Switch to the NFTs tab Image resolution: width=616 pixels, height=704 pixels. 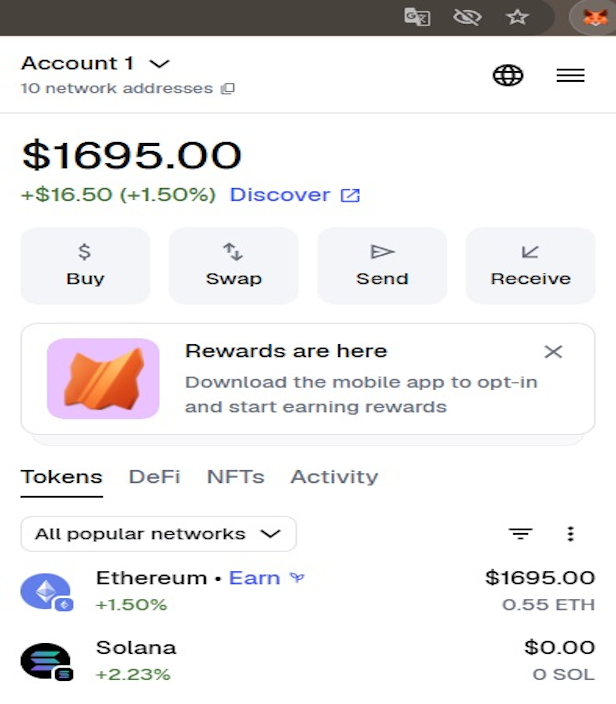(235, 477)
